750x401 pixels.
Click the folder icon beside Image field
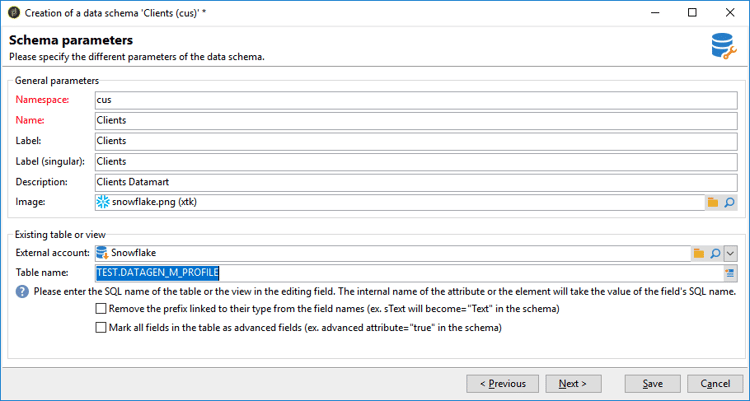tap(713, 202)
